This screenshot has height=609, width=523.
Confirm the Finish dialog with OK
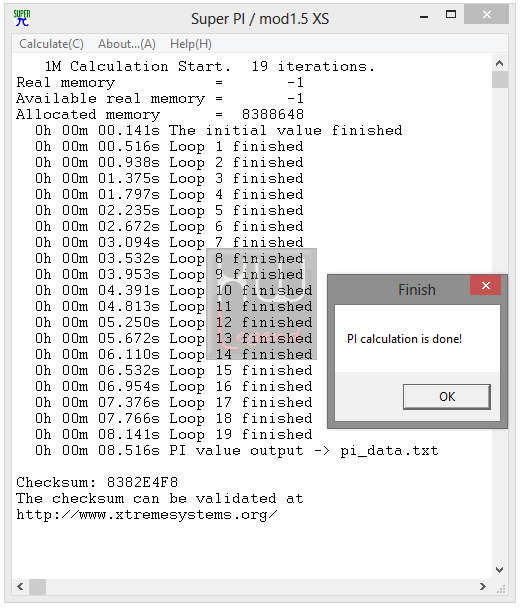[447, 397]
